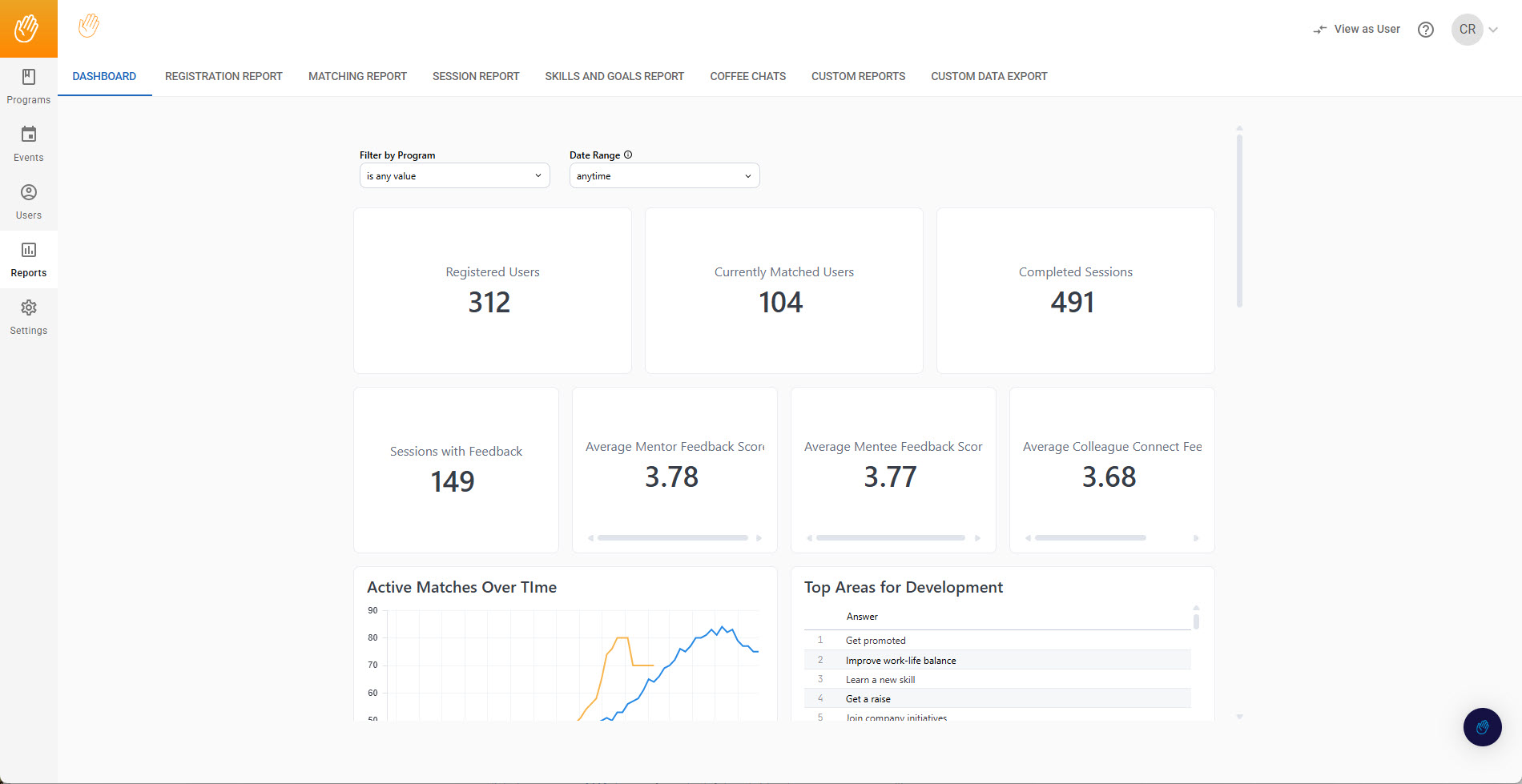Screen dimensions: 1522x784
Task: Open Programs from the sidebar
Action: pyautogui.click(x=29, y=86)
